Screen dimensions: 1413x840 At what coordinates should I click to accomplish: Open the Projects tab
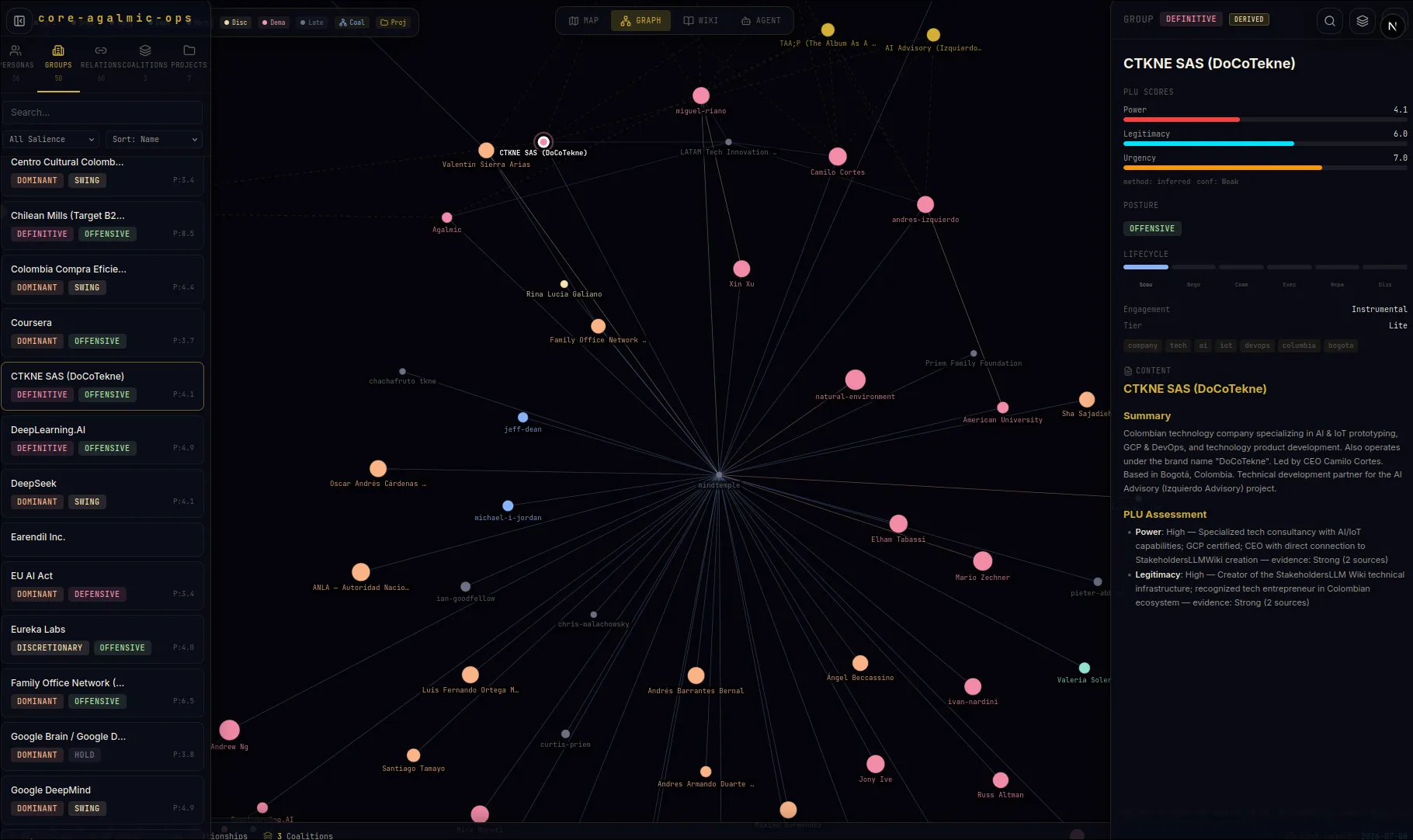[189, 64]
